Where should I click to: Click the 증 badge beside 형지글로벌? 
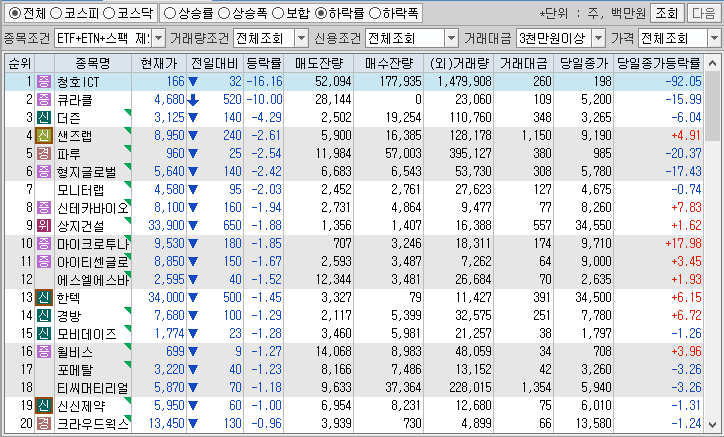(x=44, y=172)
